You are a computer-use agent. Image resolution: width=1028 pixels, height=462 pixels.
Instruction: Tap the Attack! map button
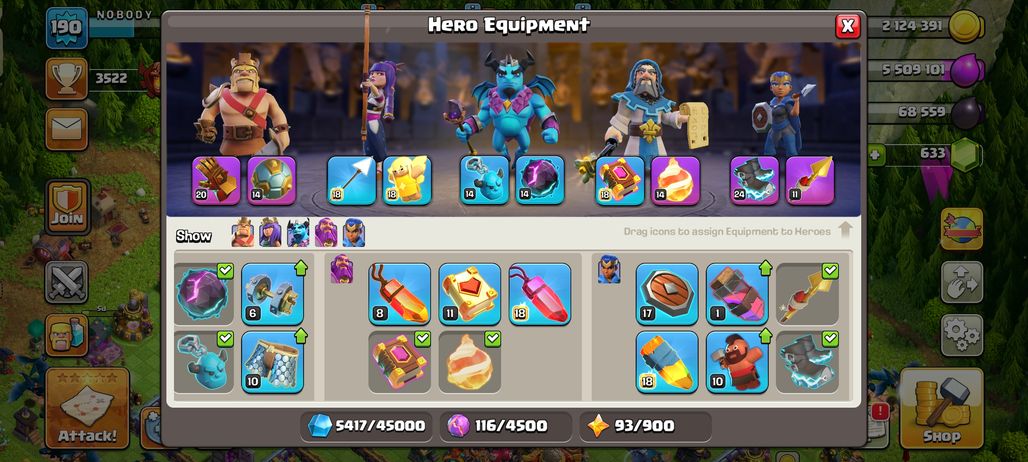click(87, 408)
